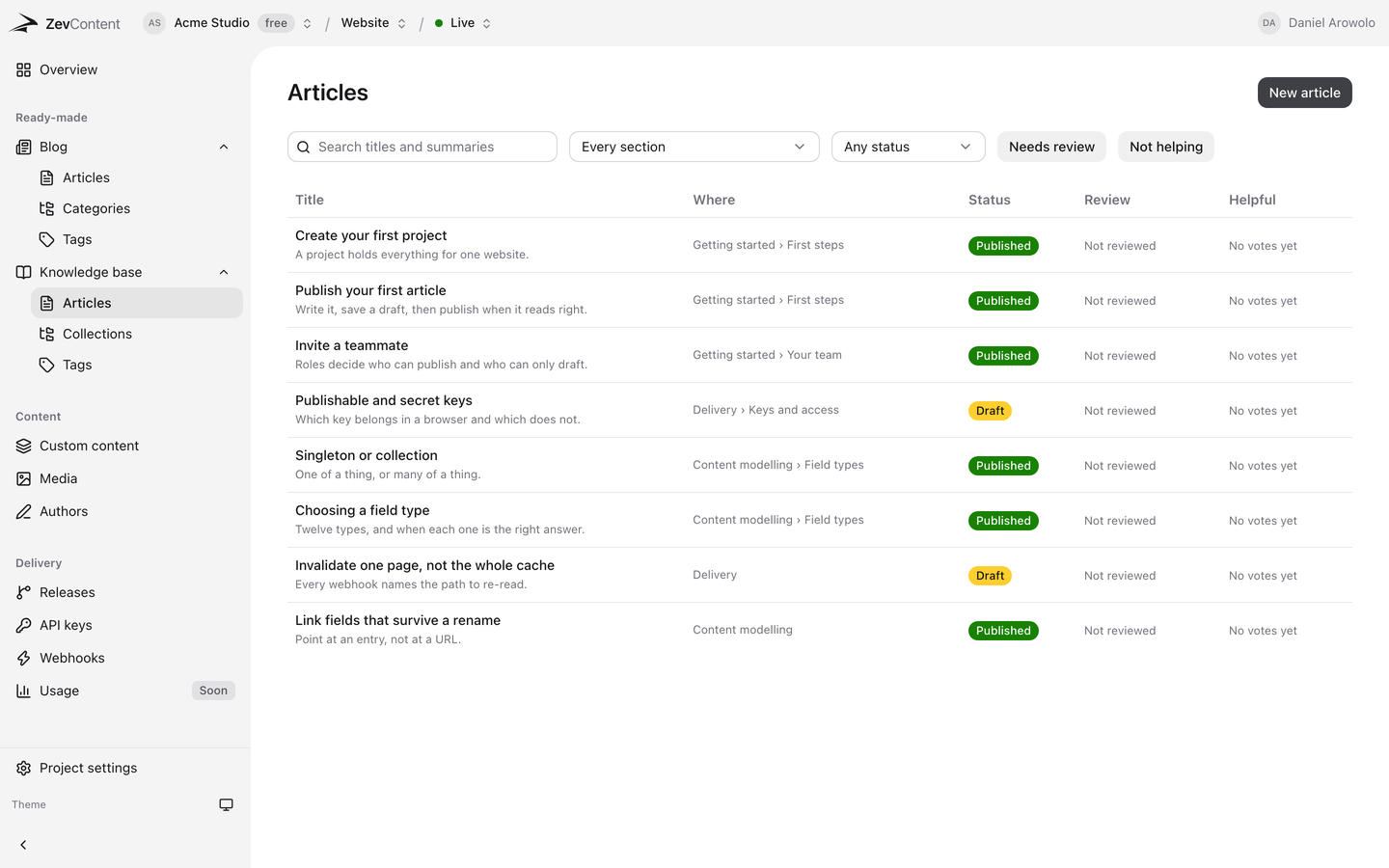Click the Status column header
The height and width of the screenshot is (868, 1389).
(x=989, y=200)
